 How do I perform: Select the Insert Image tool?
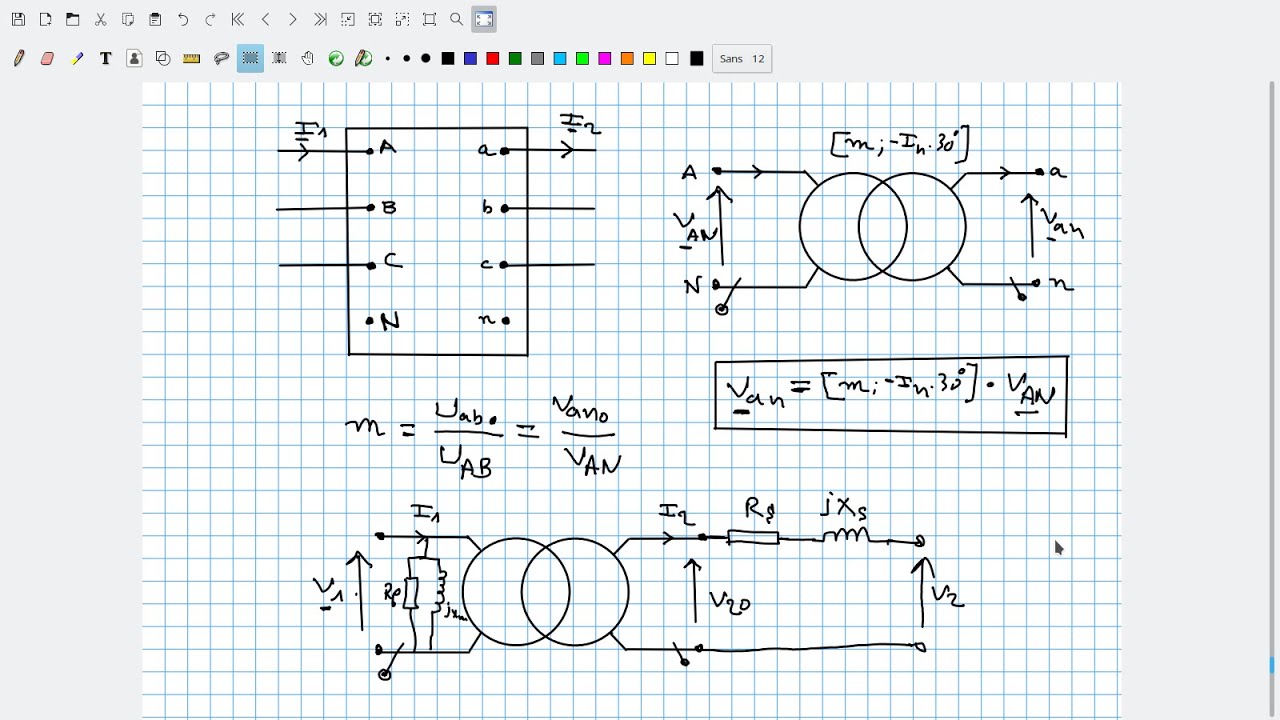(134, 59)
